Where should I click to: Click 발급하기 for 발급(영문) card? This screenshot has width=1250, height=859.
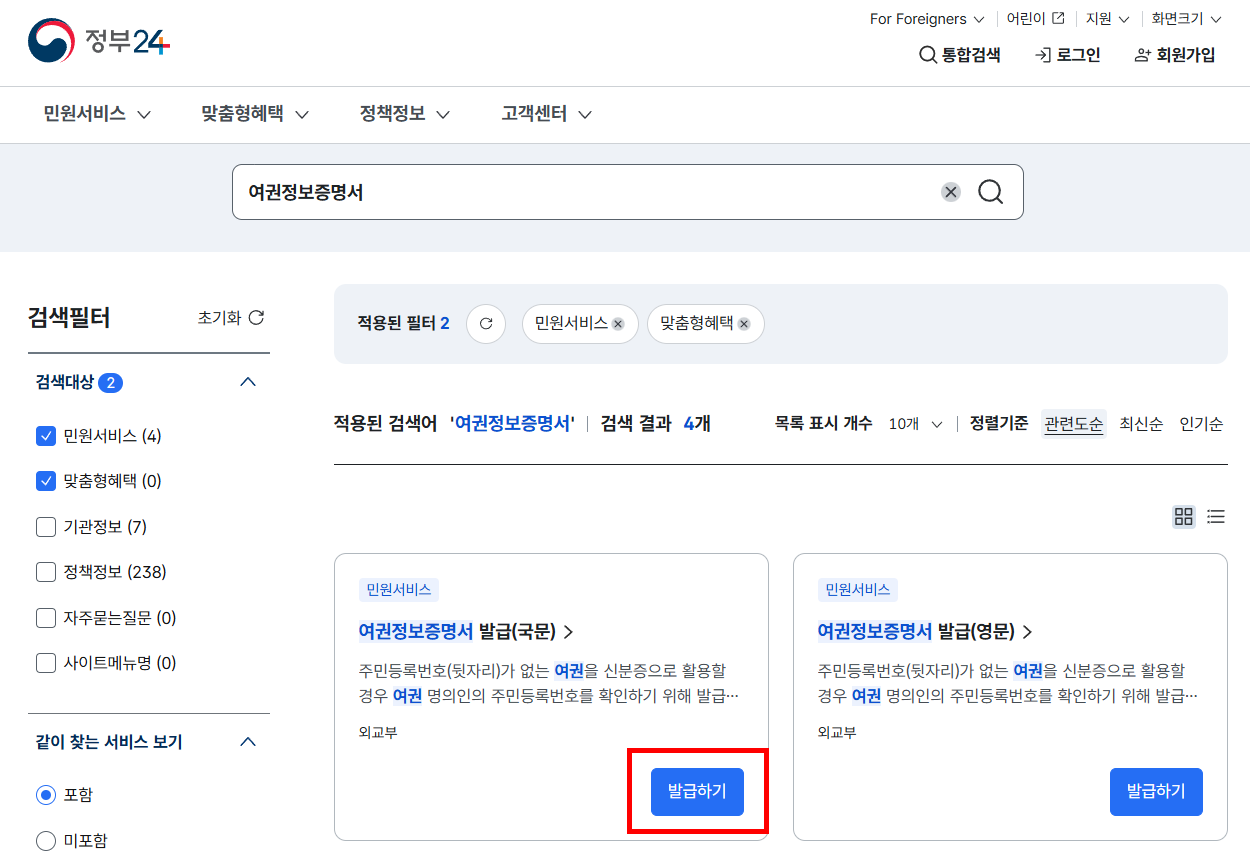1156,792
